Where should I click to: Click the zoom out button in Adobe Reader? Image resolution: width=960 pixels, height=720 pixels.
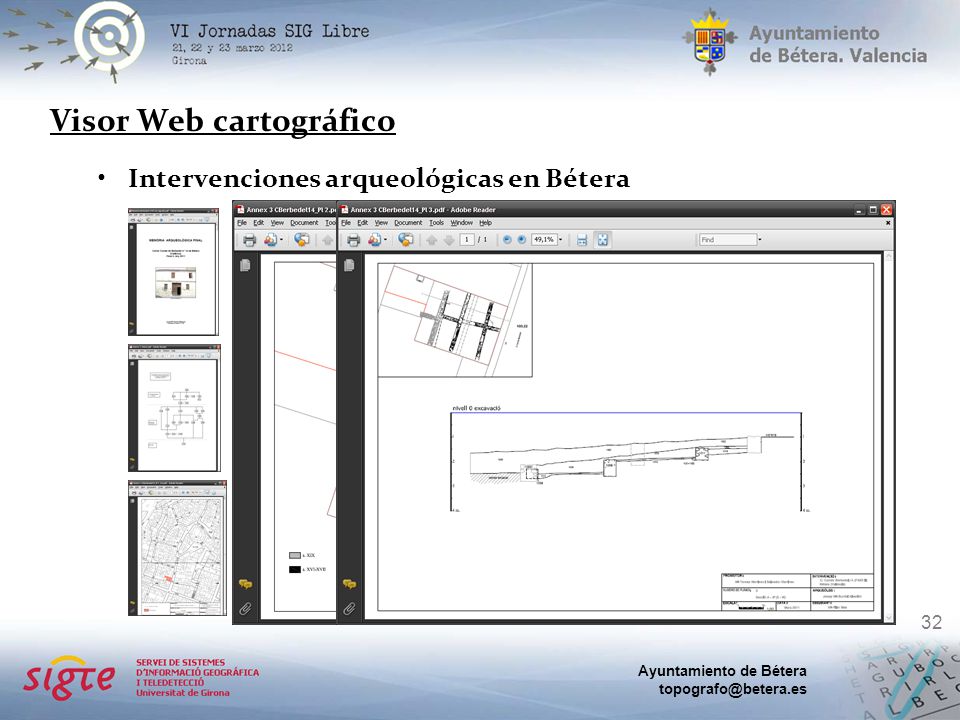[x=507, y=240]
